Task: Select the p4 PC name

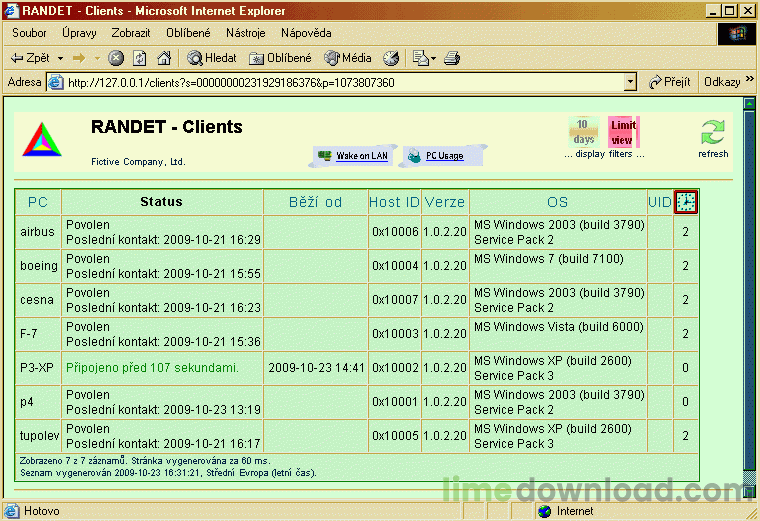Action: click(27, 402)
